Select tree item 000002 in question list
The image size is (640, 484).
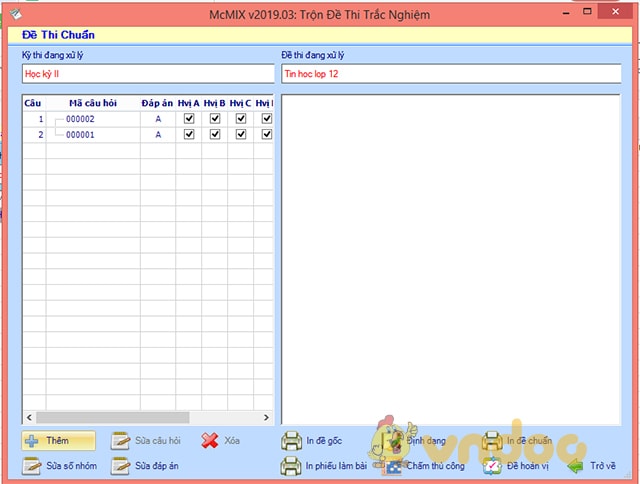pyautogui.click(x=80, y=119)
